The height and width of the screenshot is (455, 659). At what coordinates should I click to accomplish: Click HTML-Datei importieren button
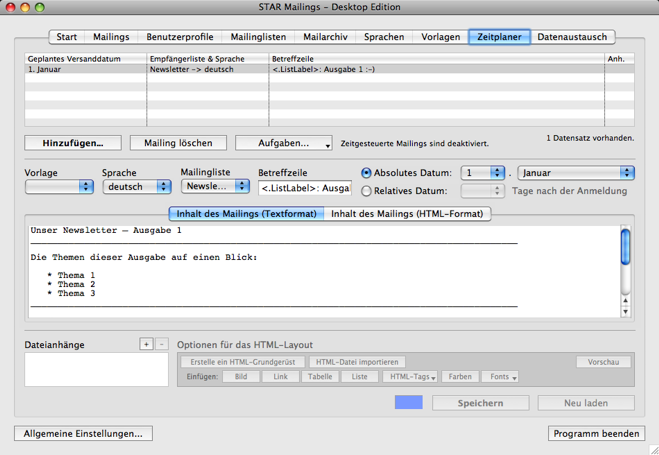point(357,362)
